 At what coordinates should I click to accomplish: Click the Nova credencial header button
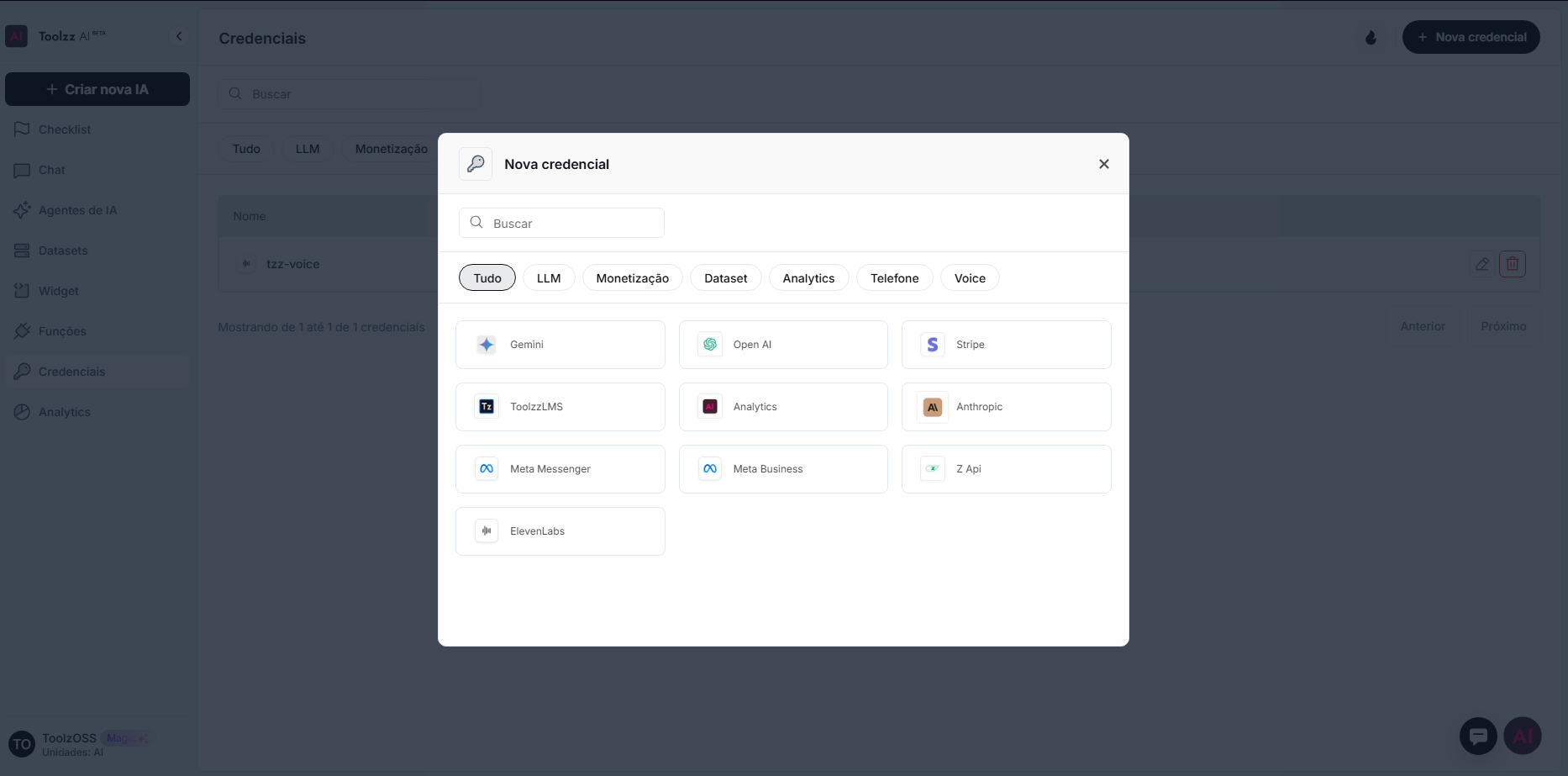point(1471,37)
